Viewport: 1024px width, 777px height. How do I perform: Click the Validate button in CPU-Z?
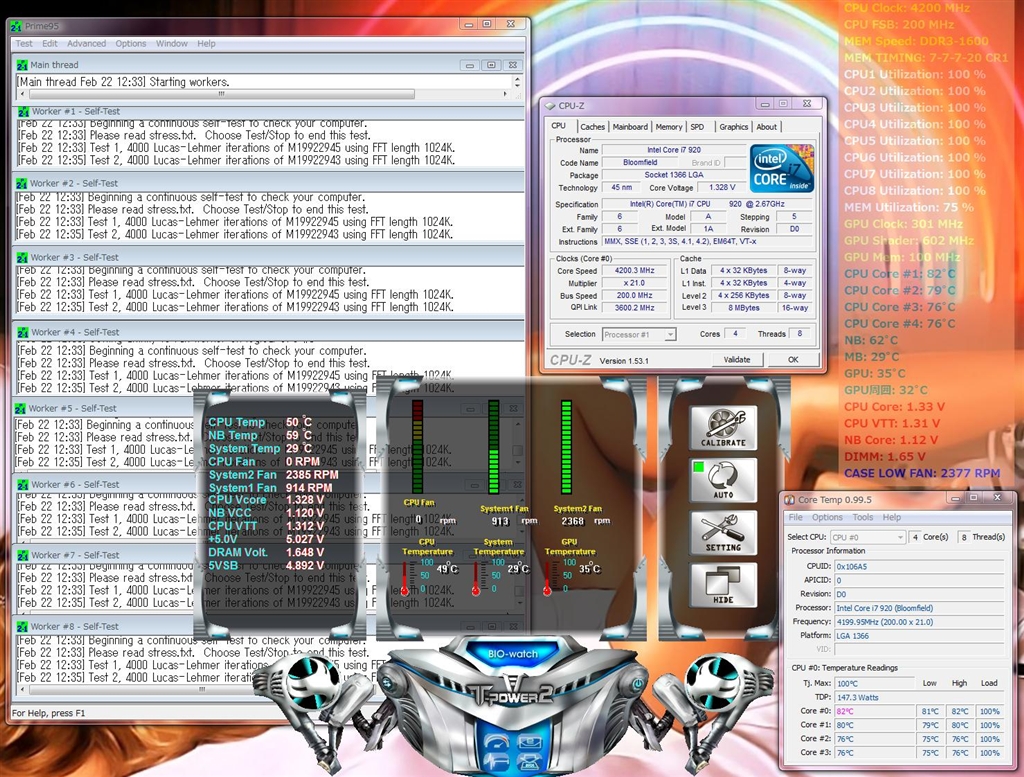[737, 359]
